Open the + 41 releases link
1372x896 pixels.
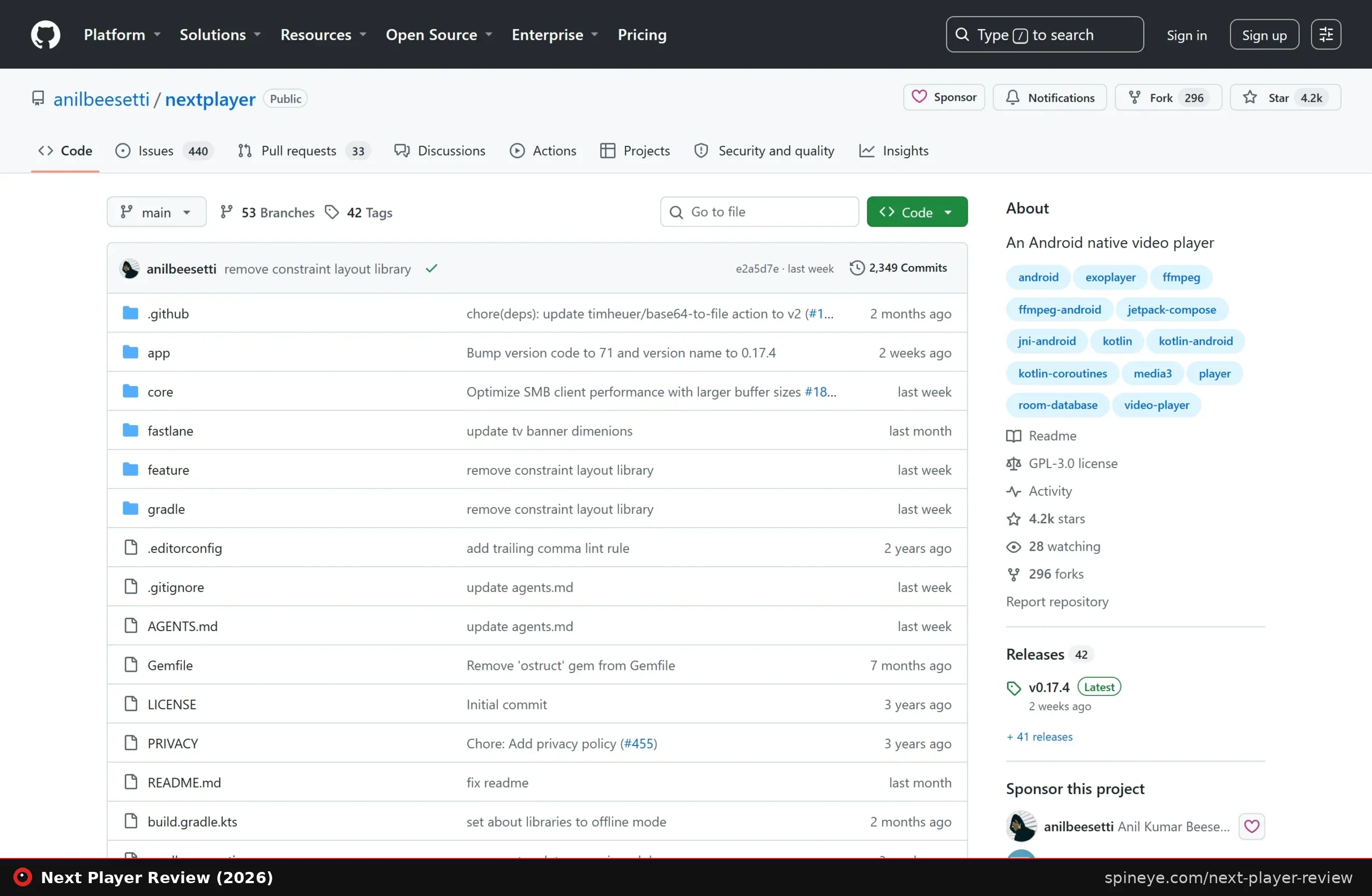[x=1039, y=737]
